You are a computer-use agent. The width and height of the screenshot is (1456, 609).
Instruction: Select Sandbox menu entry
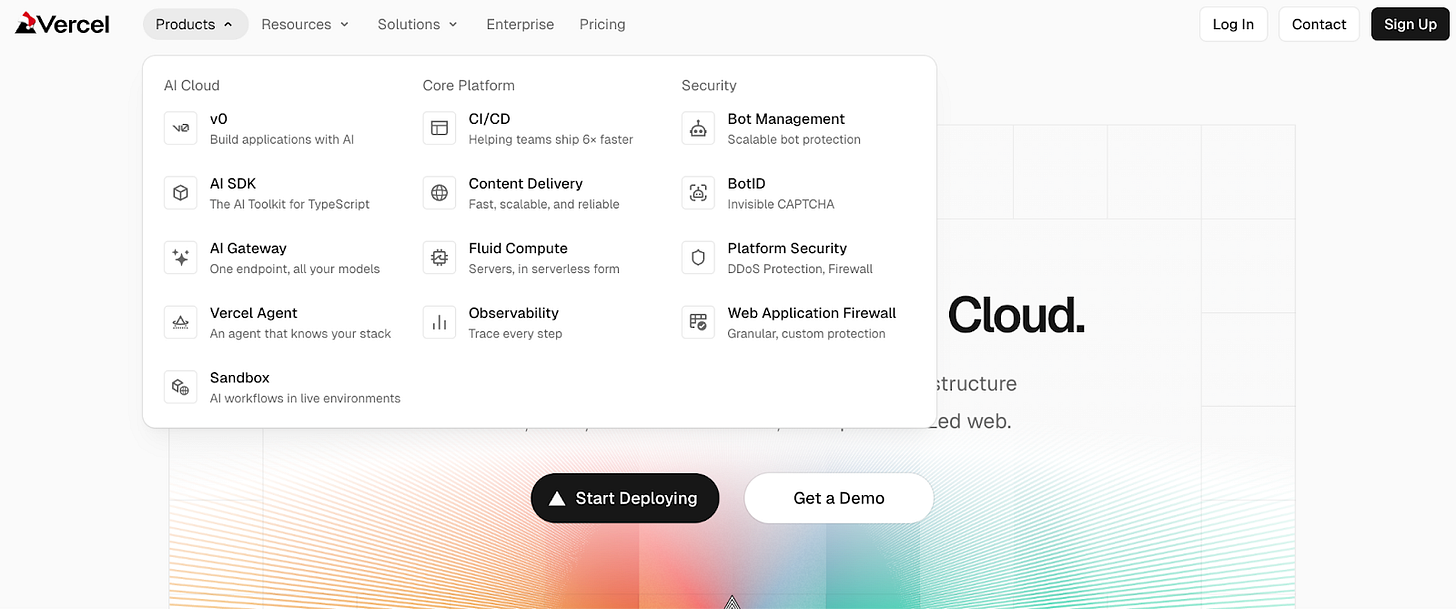(x=282, y=387)
